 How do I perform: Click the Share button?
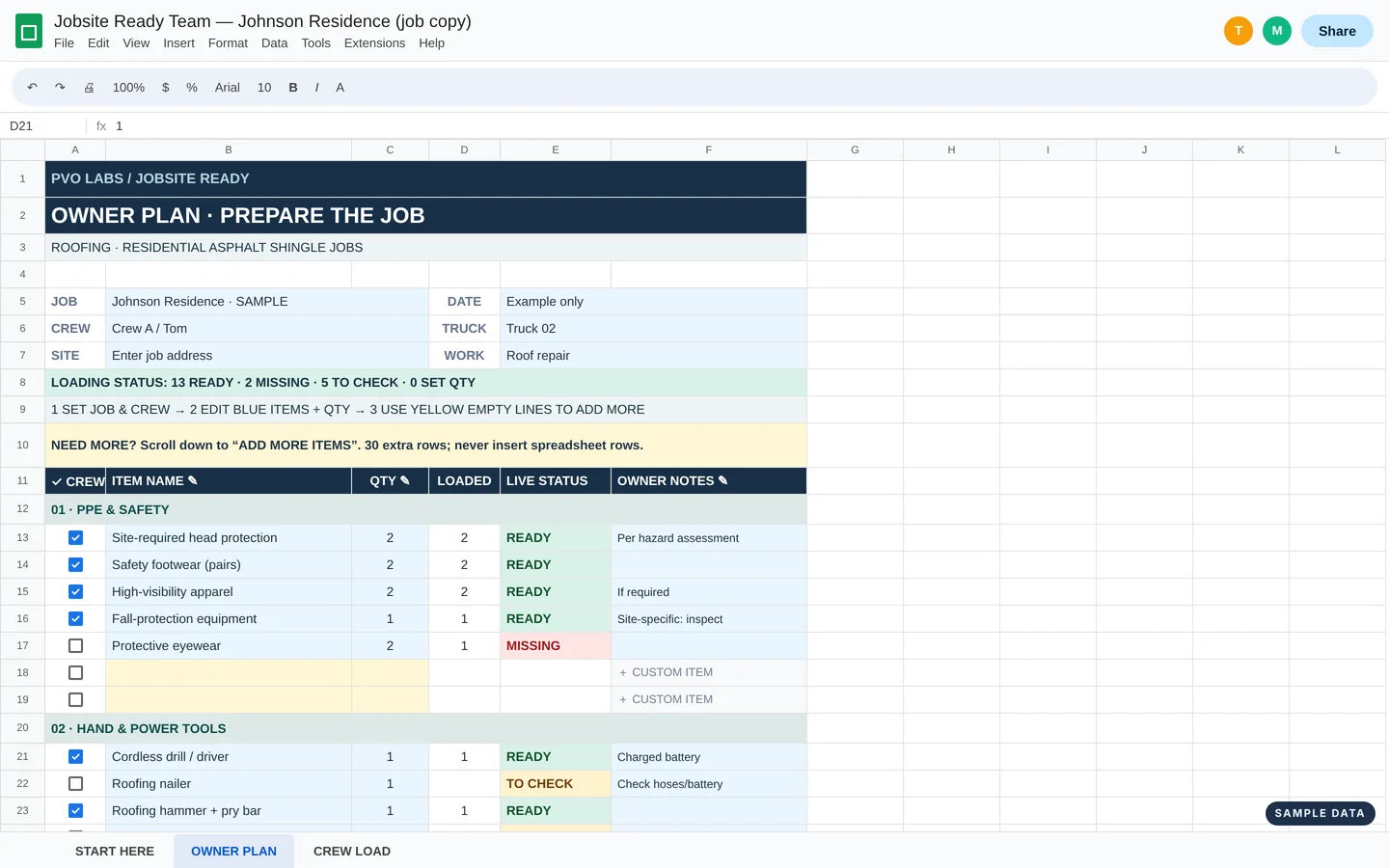[1337, 31]
